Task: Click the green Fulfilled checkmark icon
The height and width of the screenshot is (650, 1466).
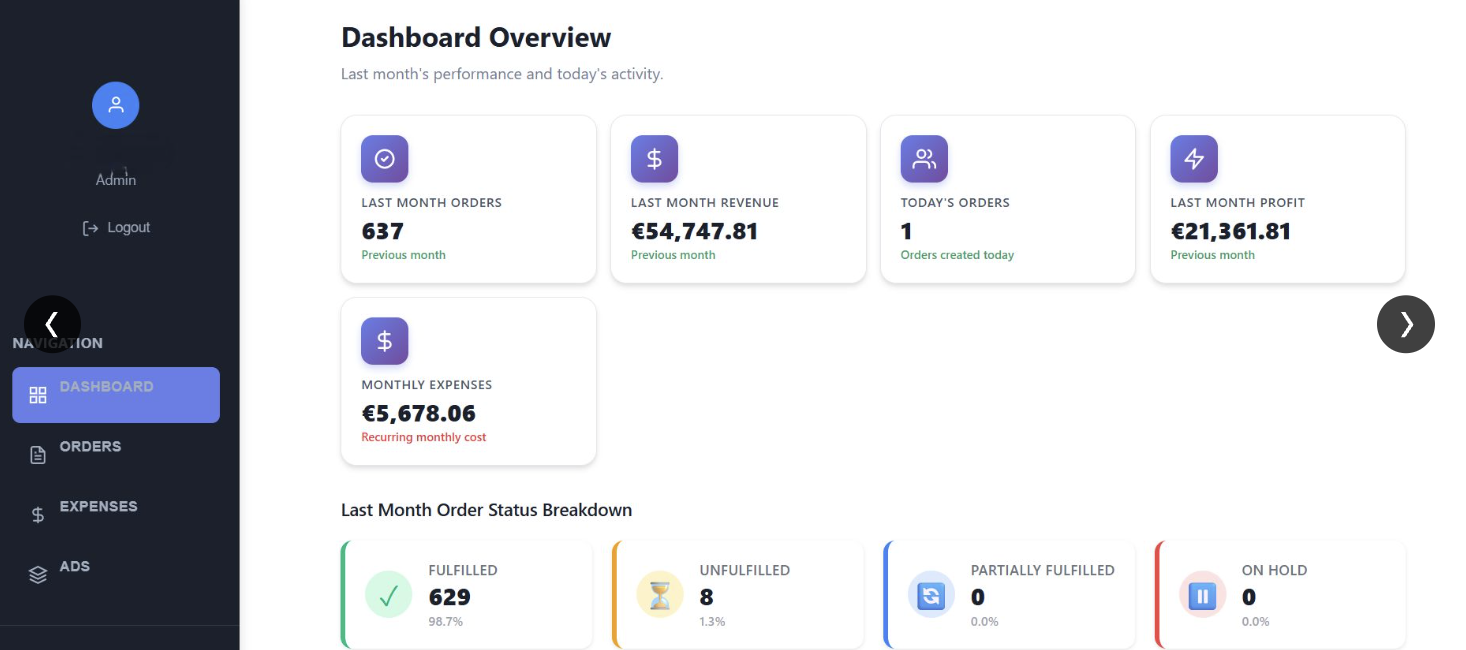Action: 389,596
